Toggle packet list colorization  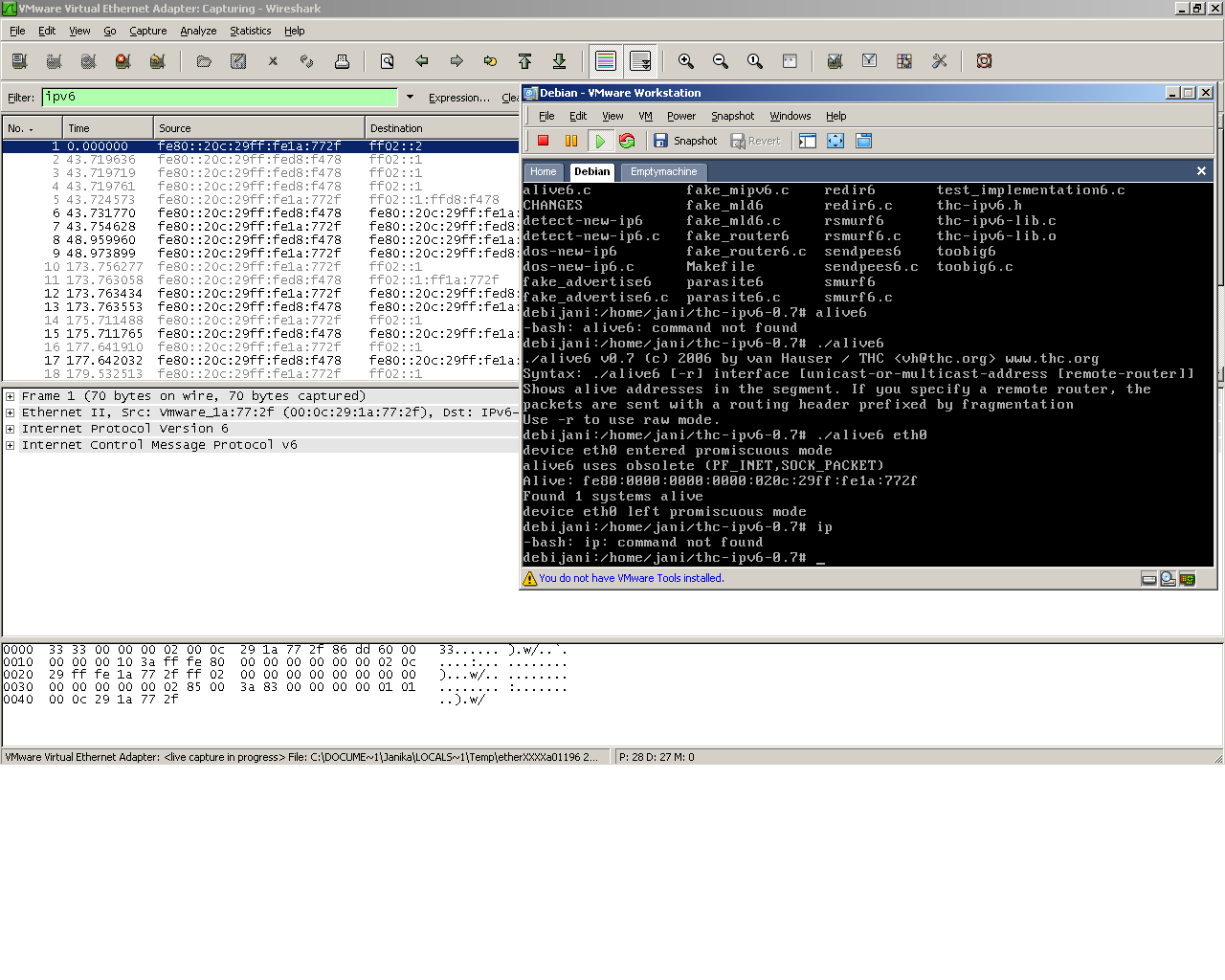[x=605, y=60]
